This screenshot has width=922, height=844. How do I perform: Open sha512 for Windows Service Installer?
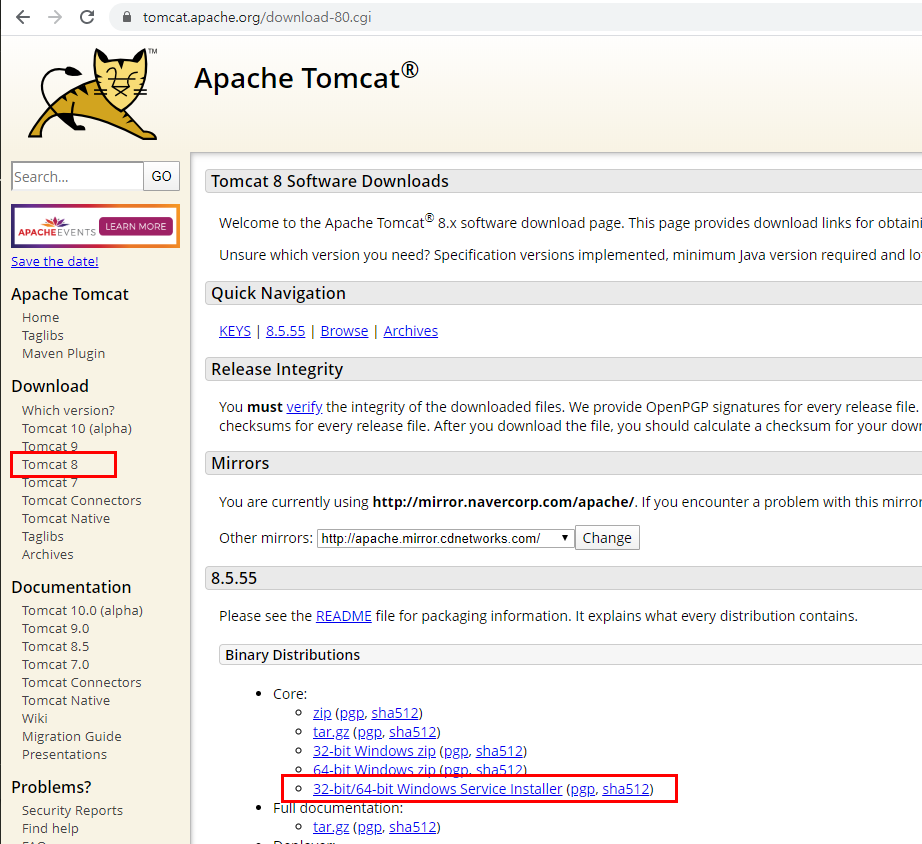(x=626, y=789)
